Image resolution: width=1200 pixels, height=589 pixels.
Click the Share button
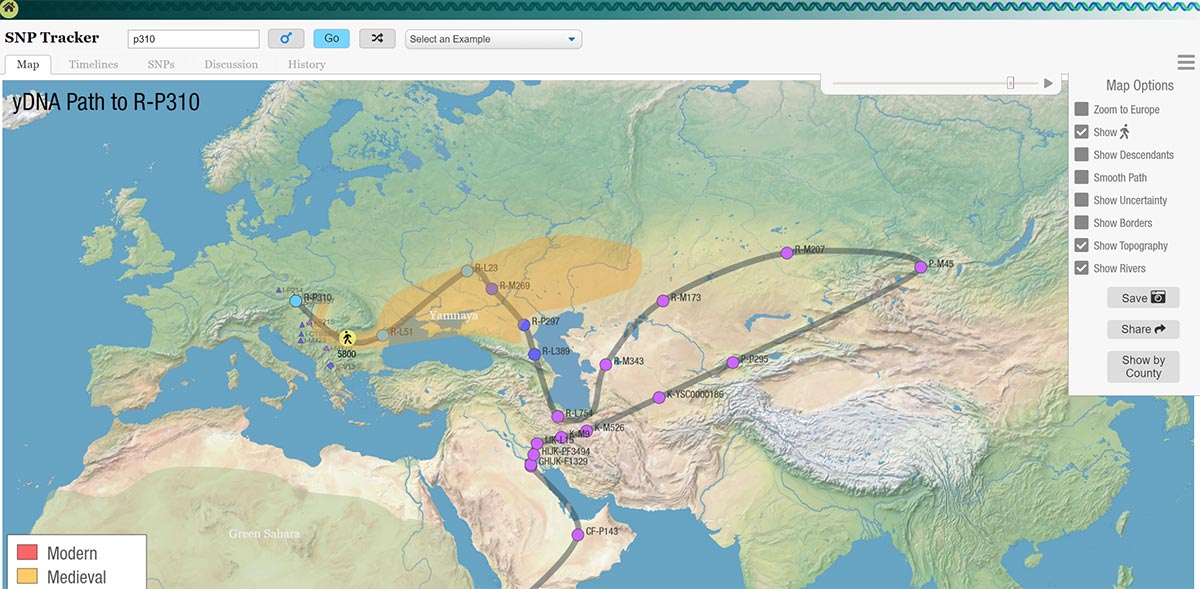pyautogui.click(x=1143, y=329)
